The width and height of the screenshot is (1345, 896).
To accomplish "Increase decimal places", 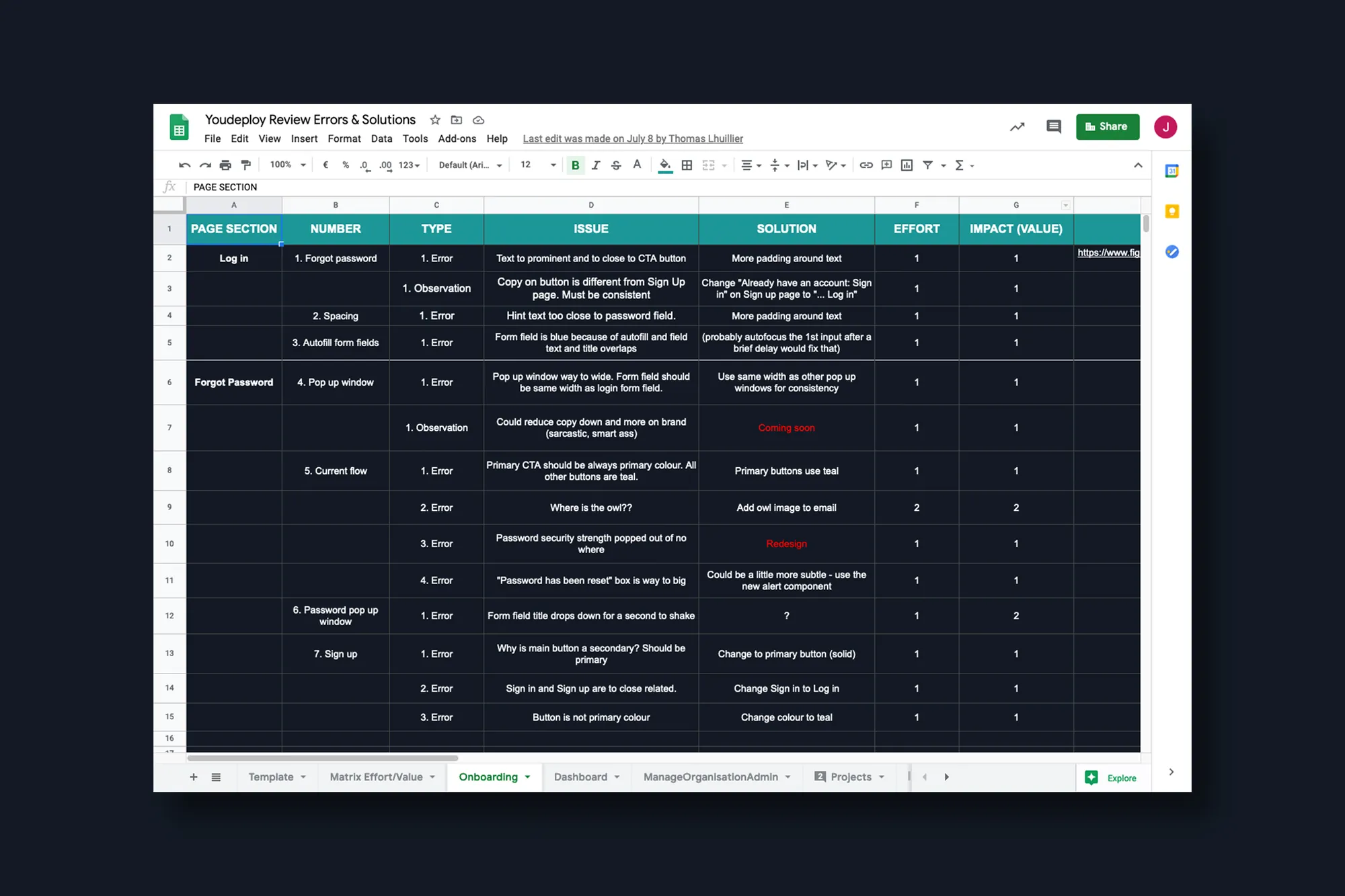I will (385, 165).
